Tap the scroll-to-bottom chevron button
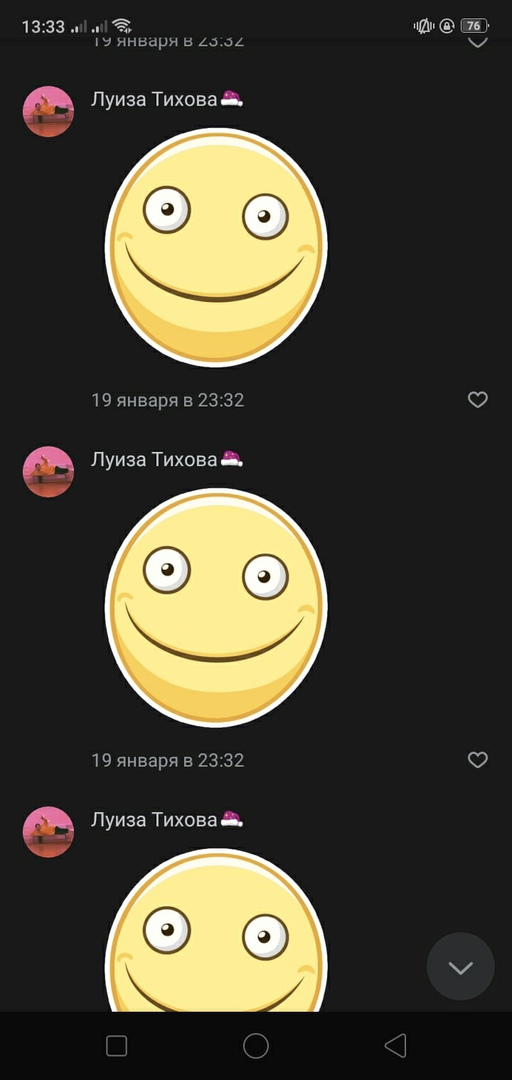The image size is (512, 1080). (x=460, y=966)
